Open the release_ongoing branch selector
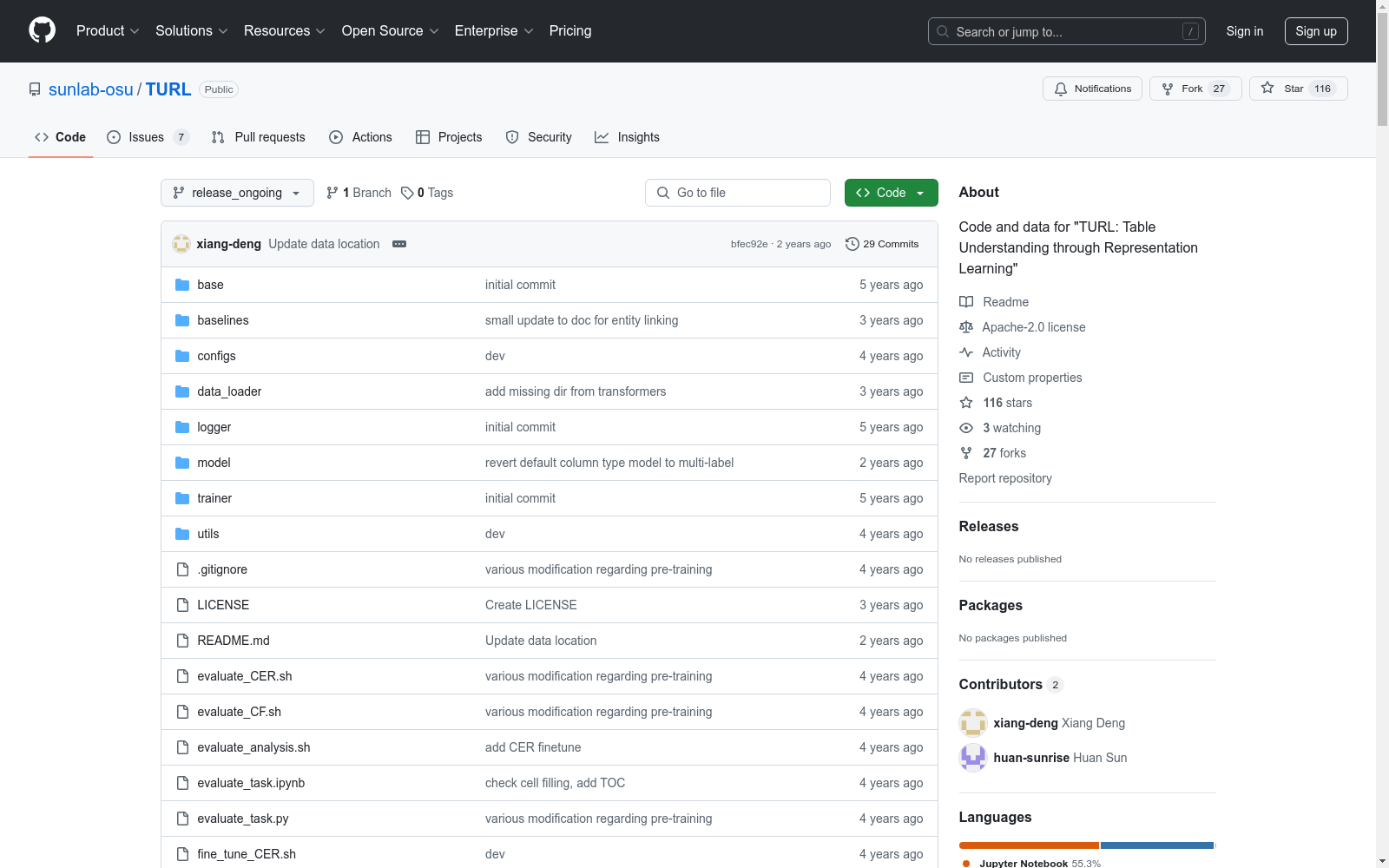1389x868 pixels. point(237,193)
